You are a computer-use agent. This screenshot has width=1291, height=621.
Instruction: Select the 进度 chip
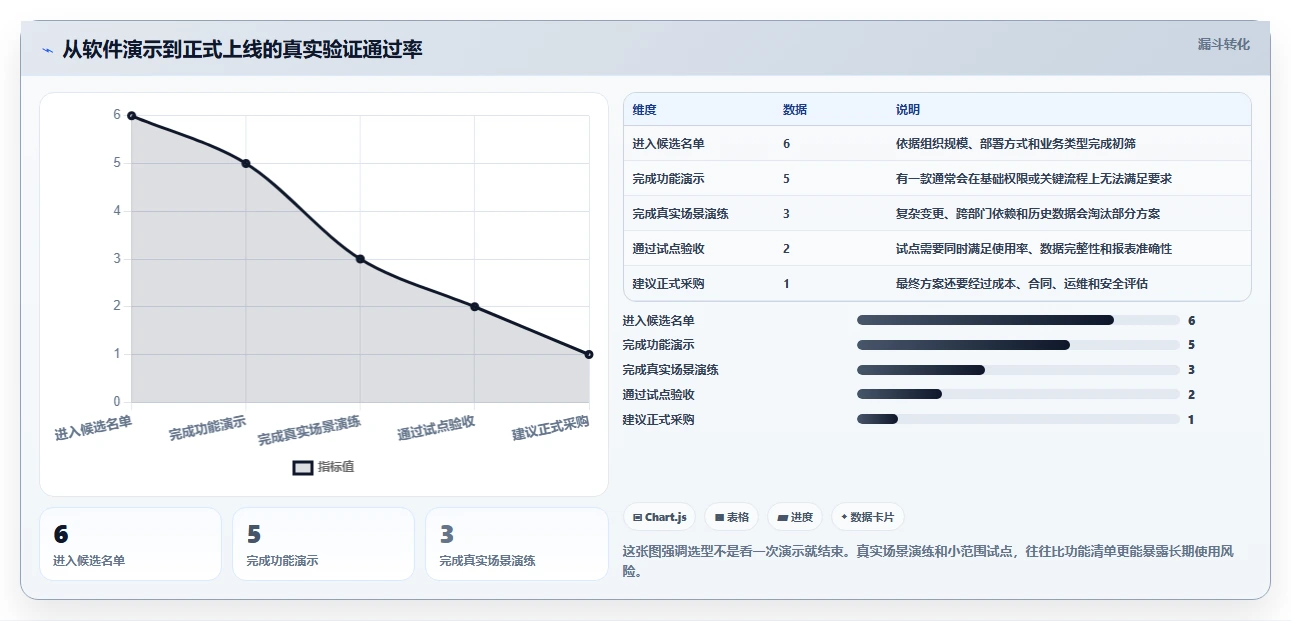coord(795,517)
